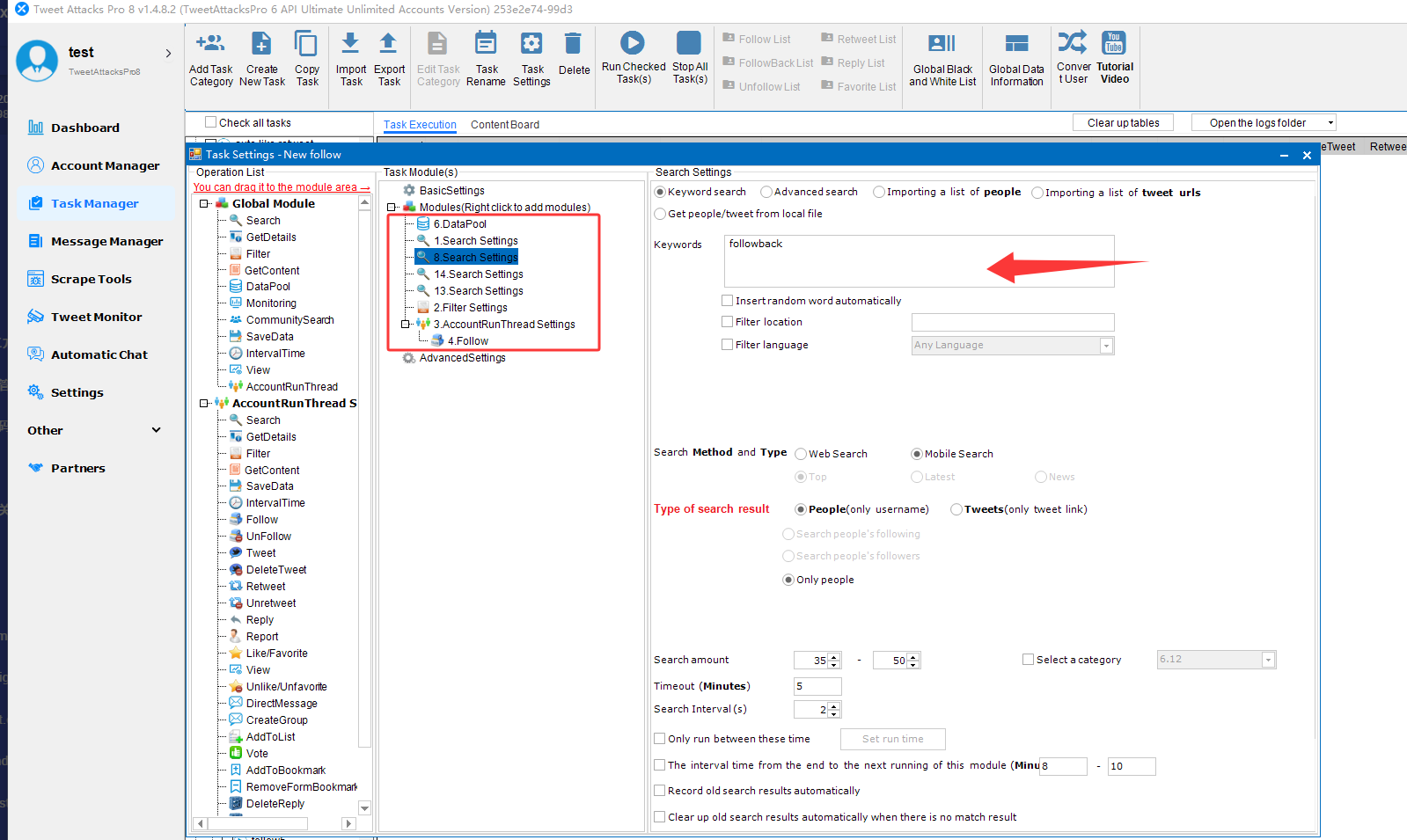Open the Follow List button
The width and height of the screenshot is (1407, 840).
757,39
